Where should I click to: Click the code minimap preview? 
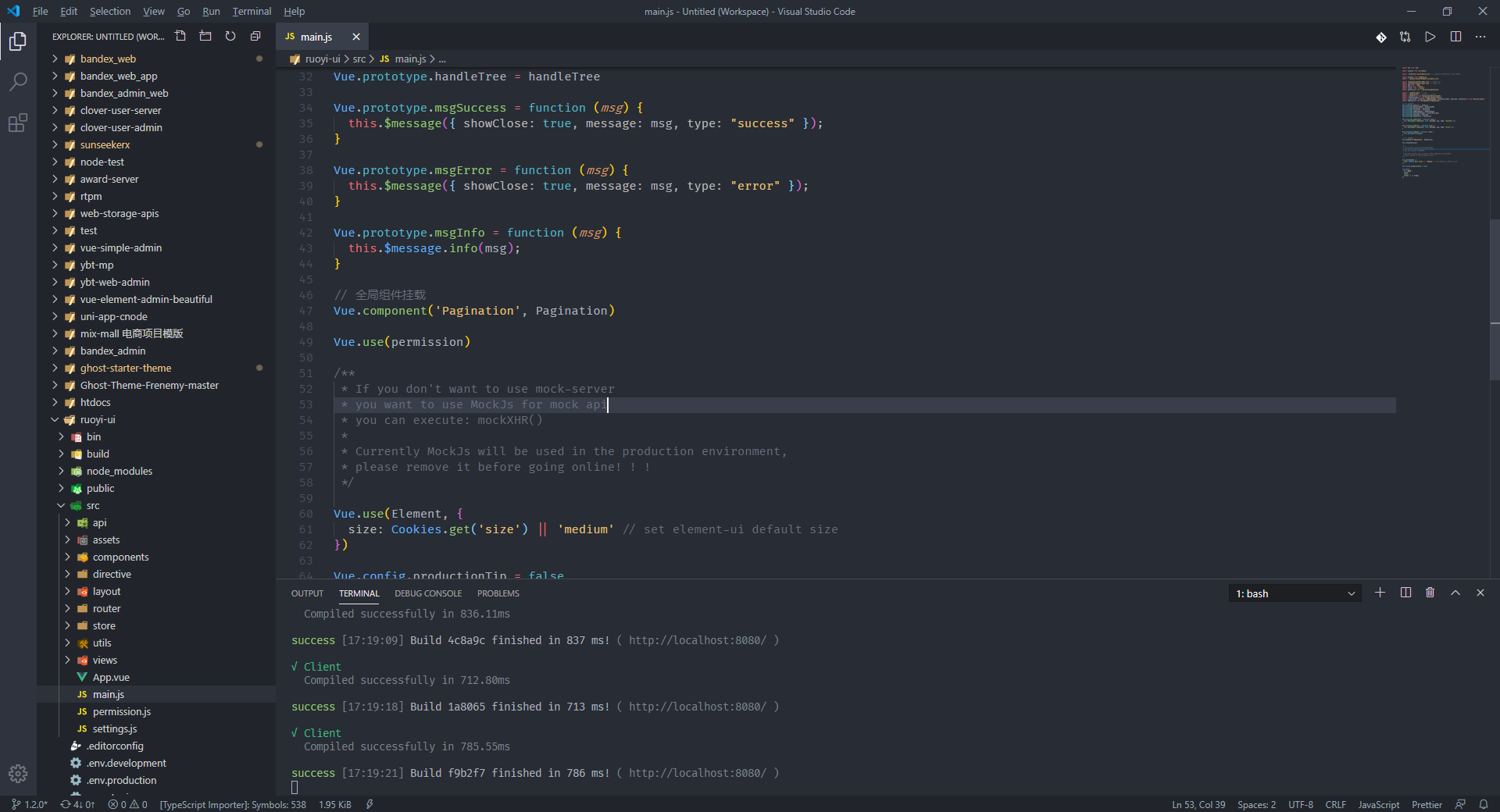1441,123
